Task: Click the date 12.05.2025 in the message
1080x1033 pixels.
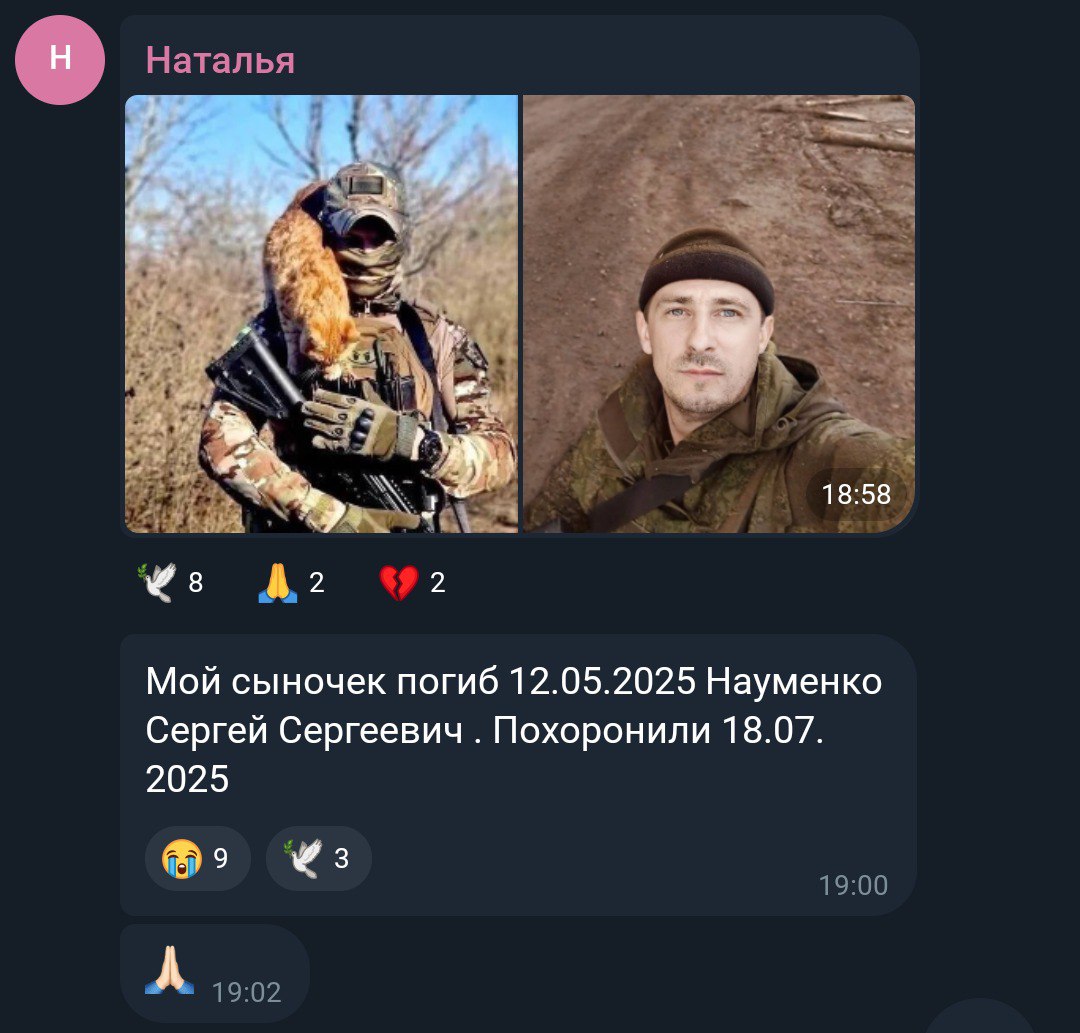Action: click(x=603, y=682)
